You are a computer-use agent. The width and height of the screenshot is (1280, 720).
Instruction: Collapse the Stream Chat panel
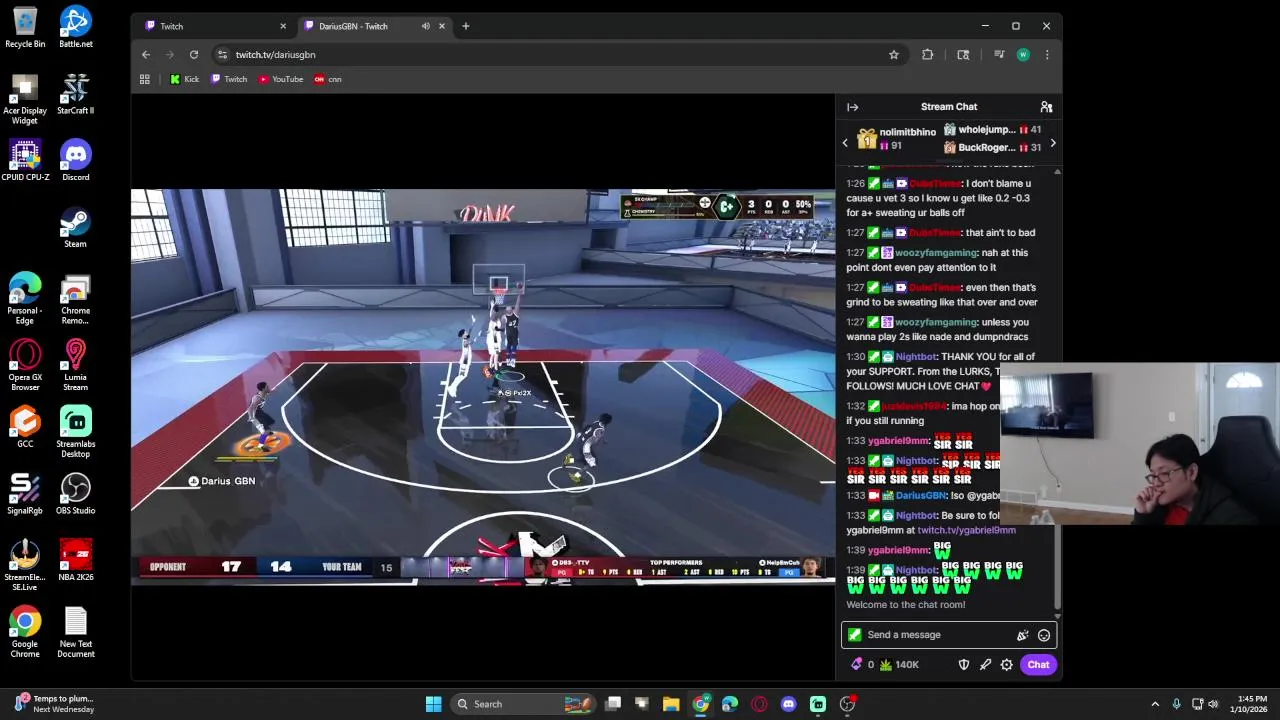852,107
